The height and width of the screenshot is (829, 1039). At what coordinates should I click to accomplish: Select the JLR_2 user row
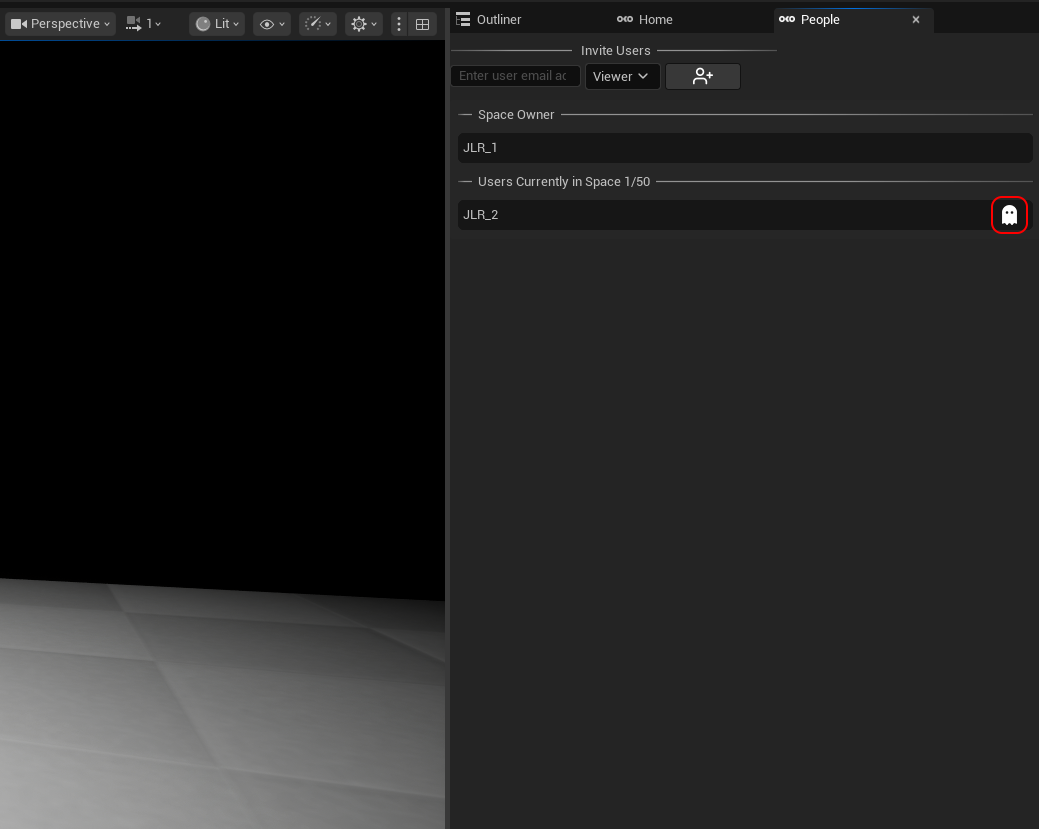720,215
